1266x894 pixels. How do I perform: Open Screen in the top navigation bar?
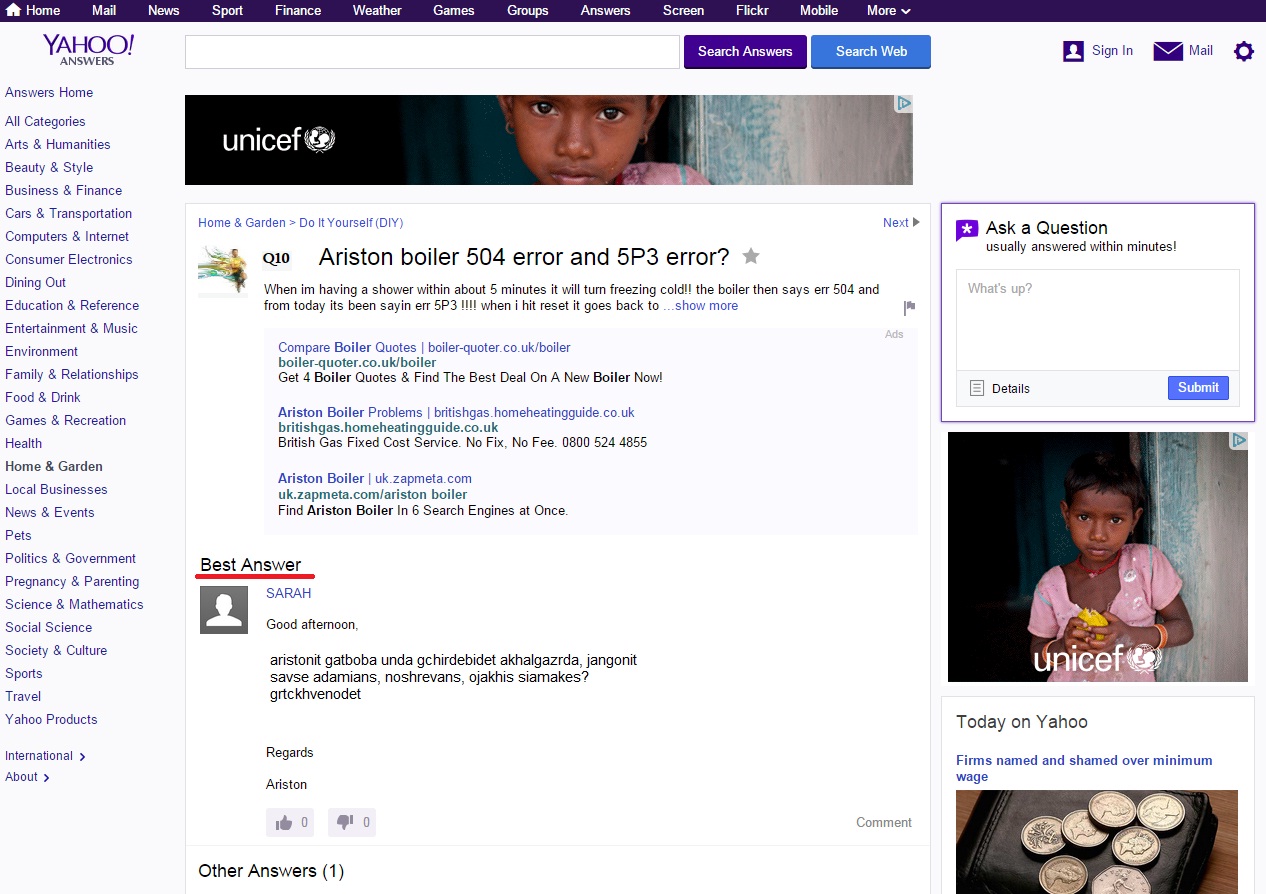click(x=683, y=10)
